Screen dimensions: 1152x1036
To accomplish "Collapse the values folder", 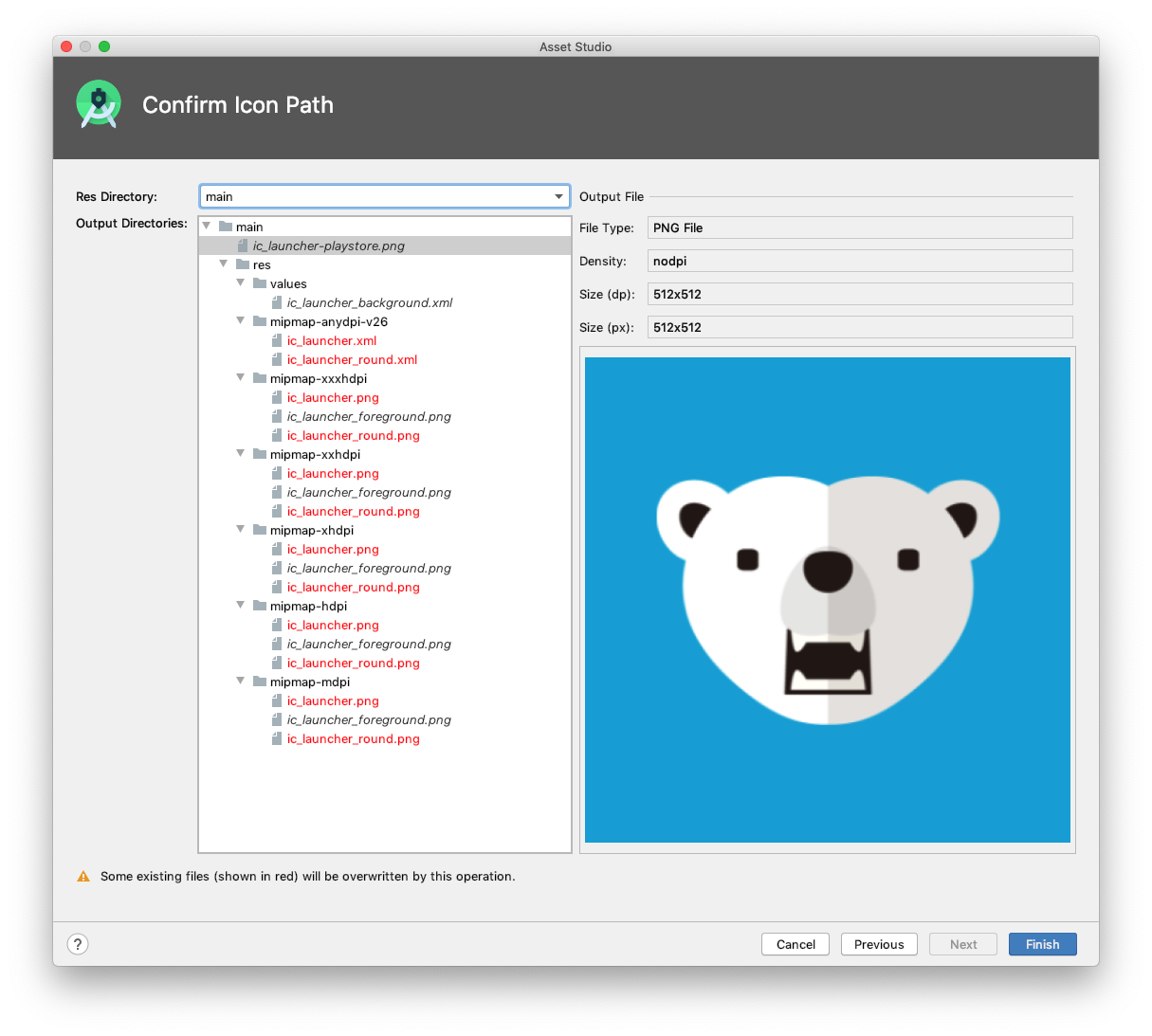I will [x=240, y=283].
